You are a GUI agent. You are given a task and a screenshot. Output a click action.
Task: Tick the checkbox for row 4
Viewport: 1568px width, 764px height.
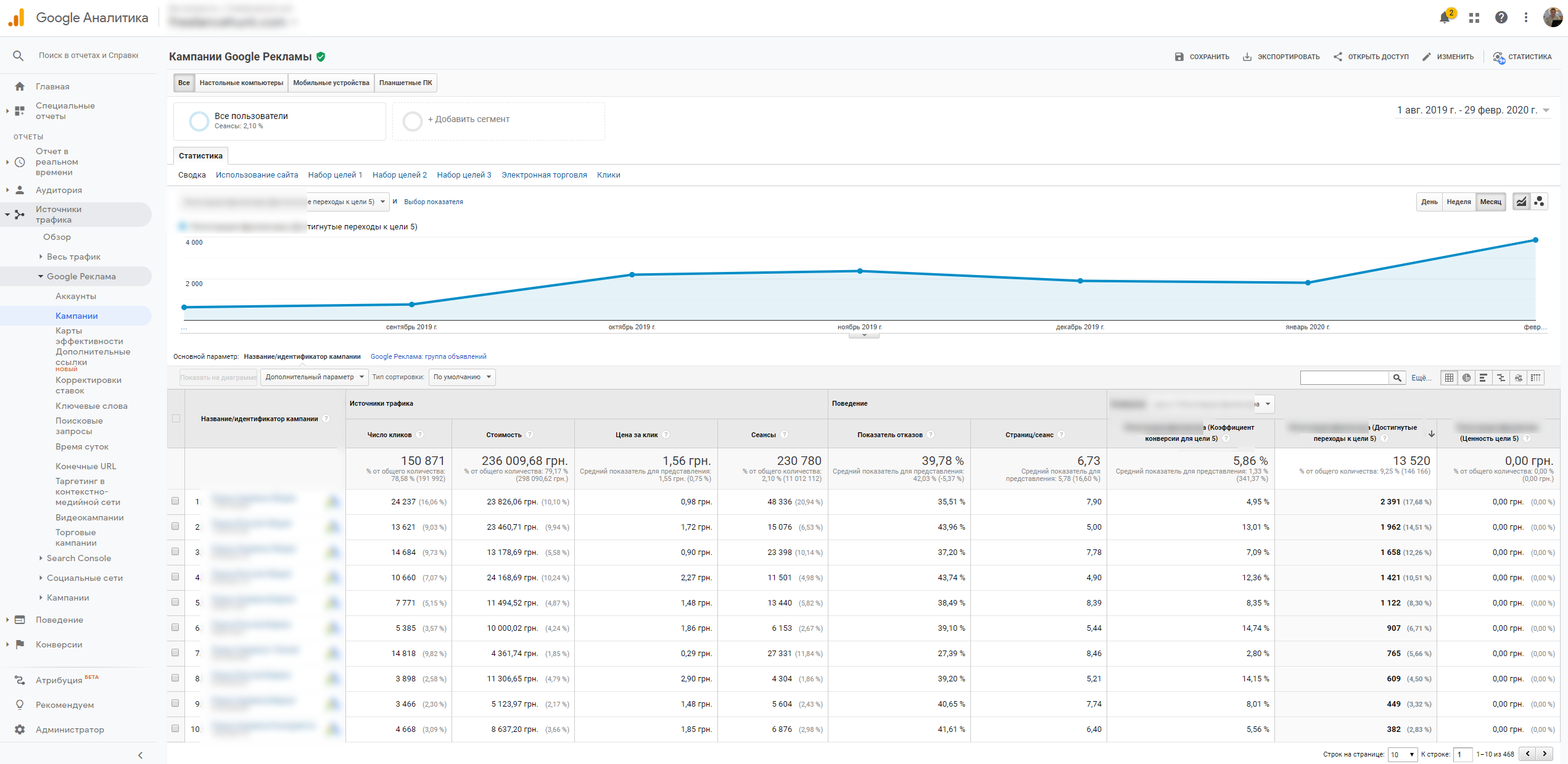175,577
